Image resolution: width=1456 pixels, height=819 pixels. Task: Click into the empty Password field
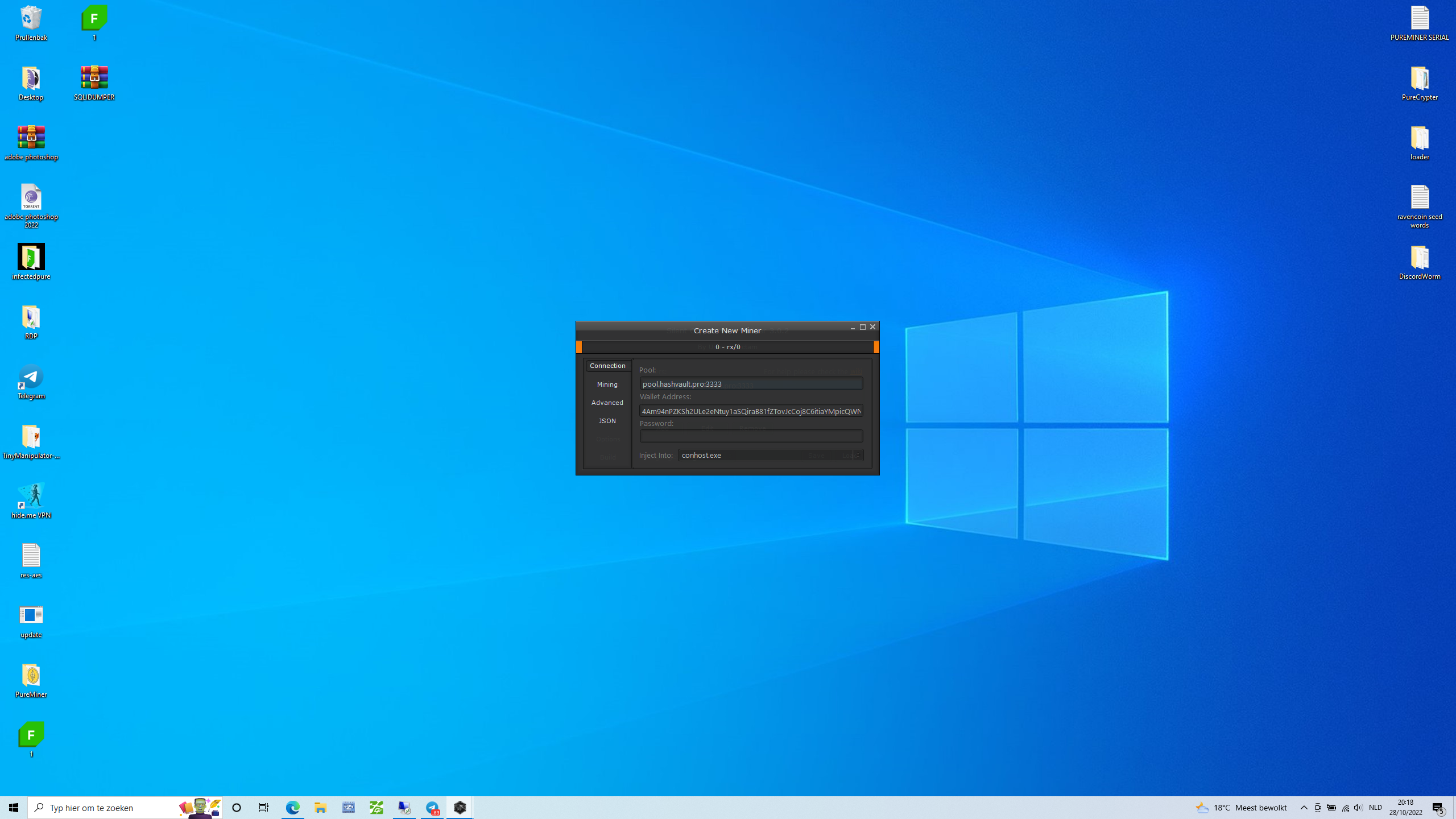(x=751, y=436)
